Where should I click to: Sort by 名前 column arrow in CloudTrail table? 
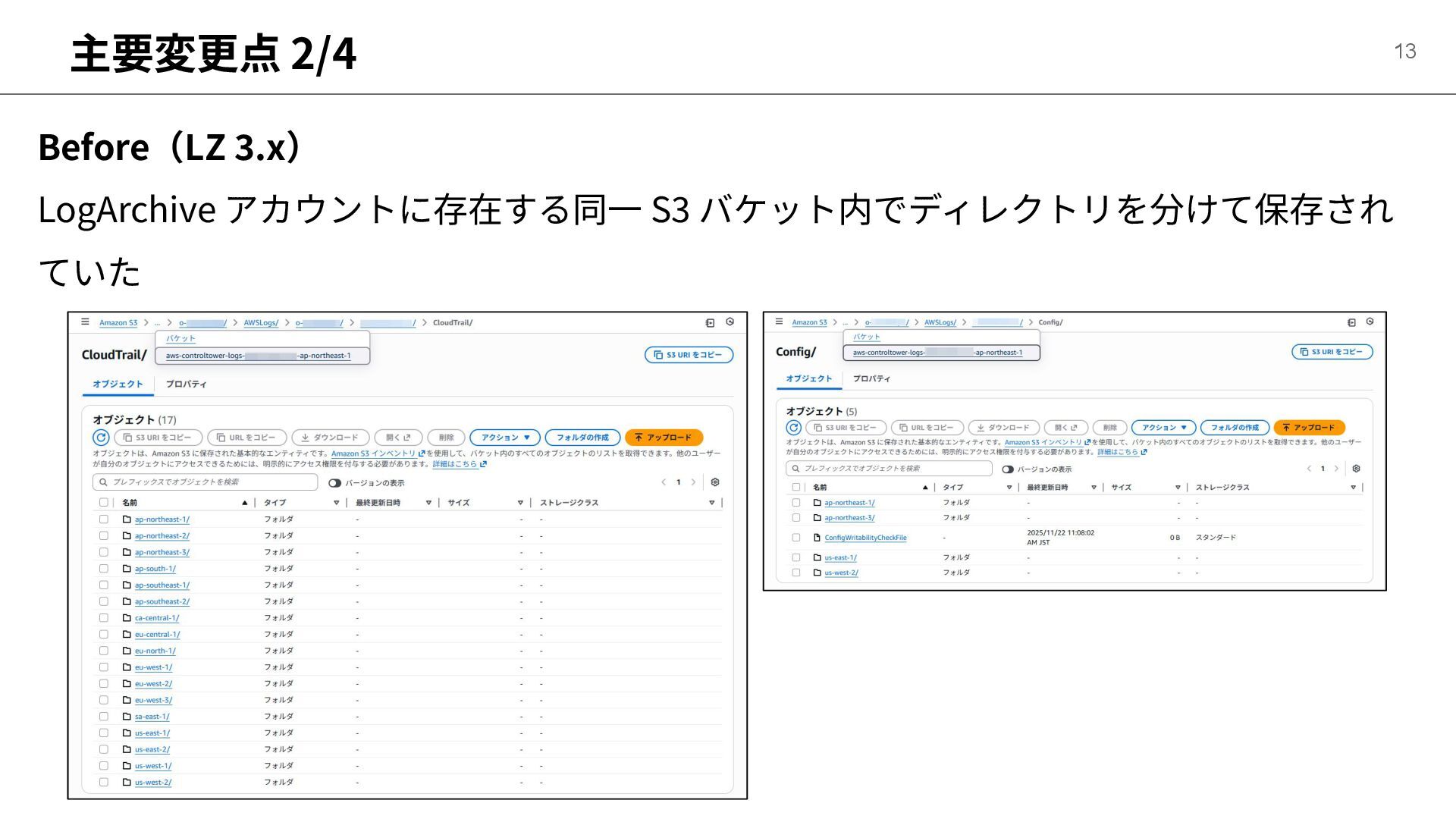click(x=244, y=503)
